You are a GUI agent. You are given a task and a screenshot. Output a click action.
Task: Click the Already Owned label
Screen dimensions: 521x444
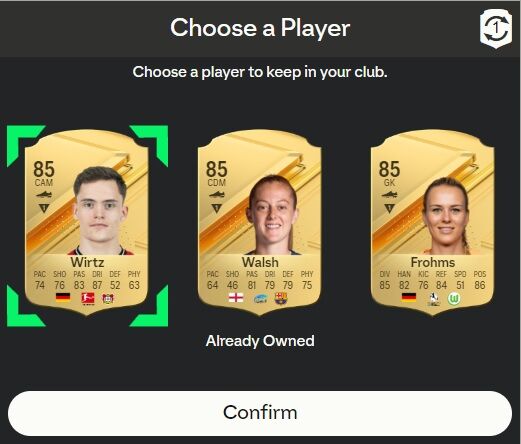[x=260, y=341]
